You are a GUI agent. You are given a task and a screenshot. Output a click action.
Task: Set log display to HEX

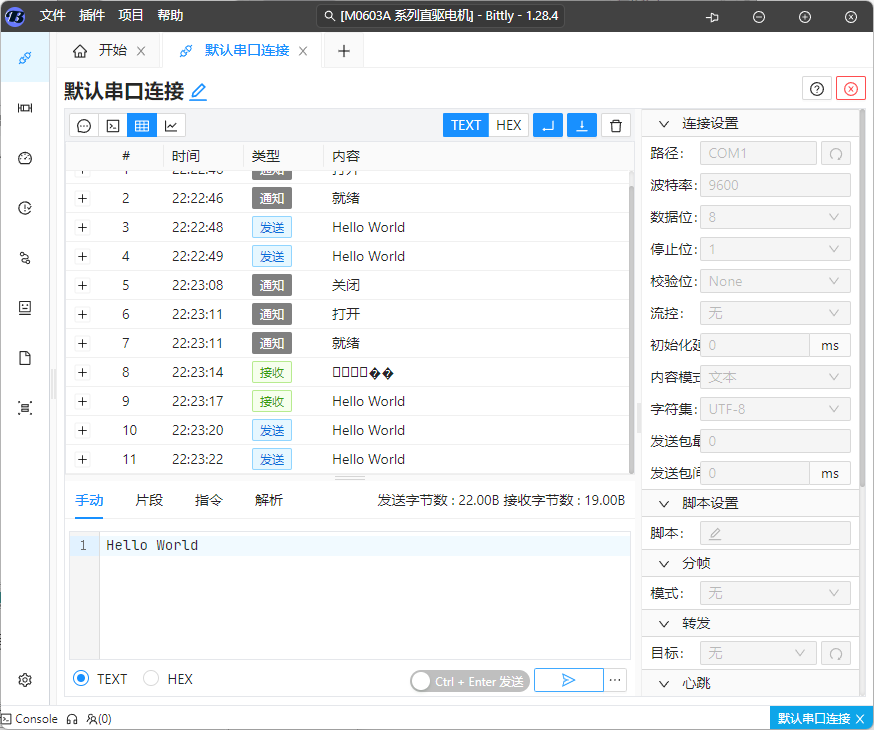(509, 125)
